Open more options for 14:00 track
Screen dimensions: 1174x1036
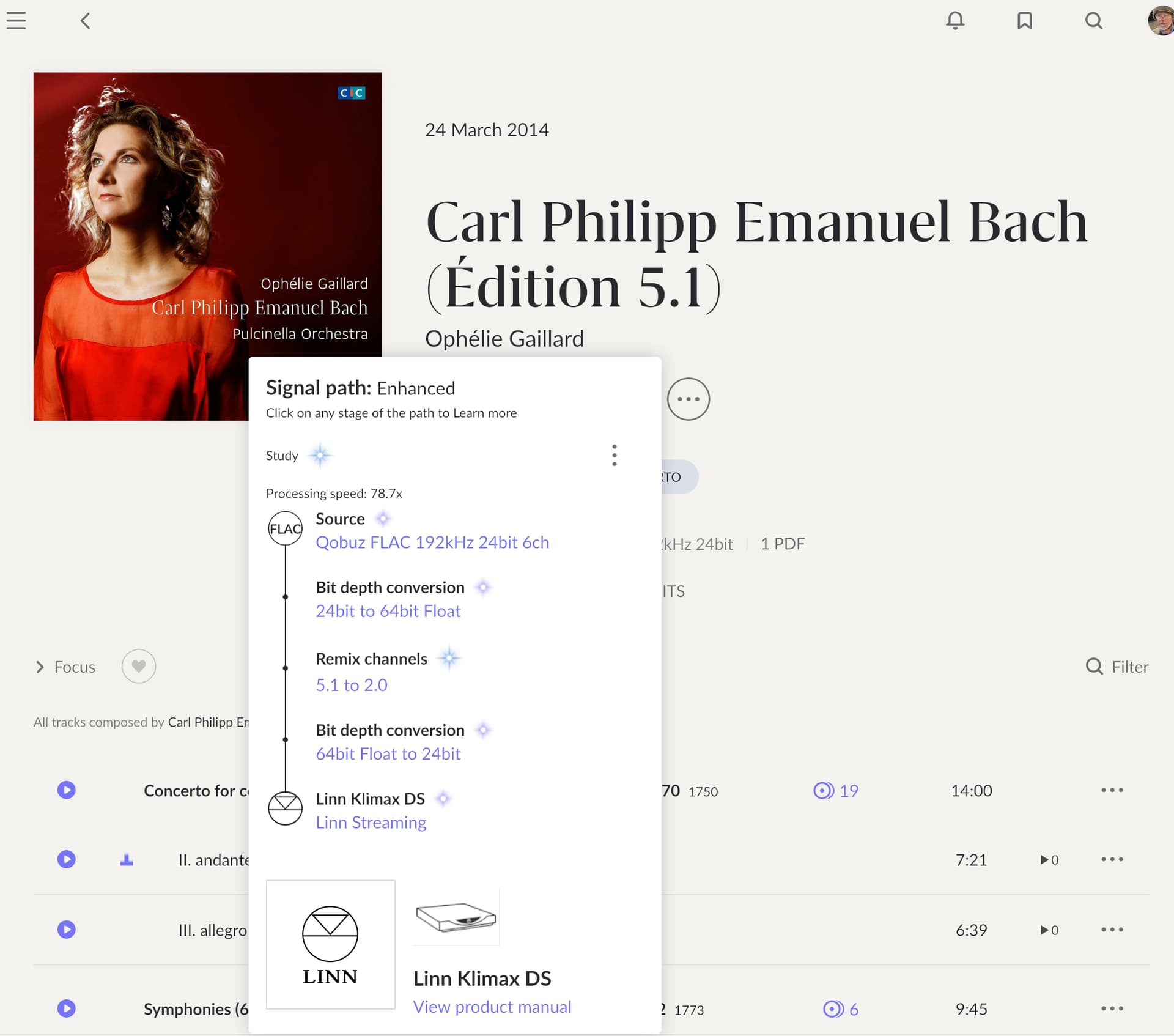pyautogui.click(x=1112, y=790)
